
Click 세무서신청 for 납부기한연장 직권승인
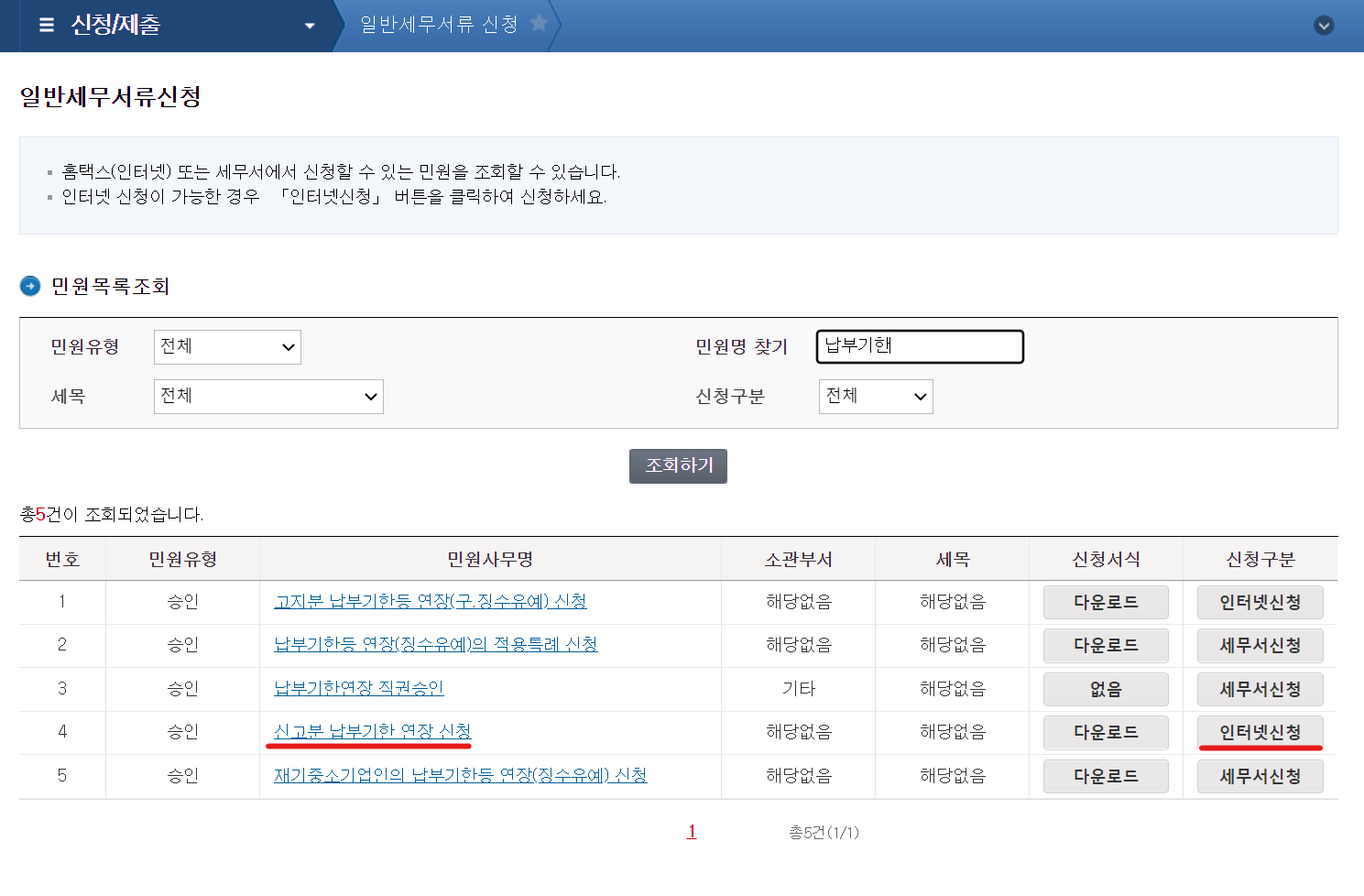click(x=1260, y=689)
